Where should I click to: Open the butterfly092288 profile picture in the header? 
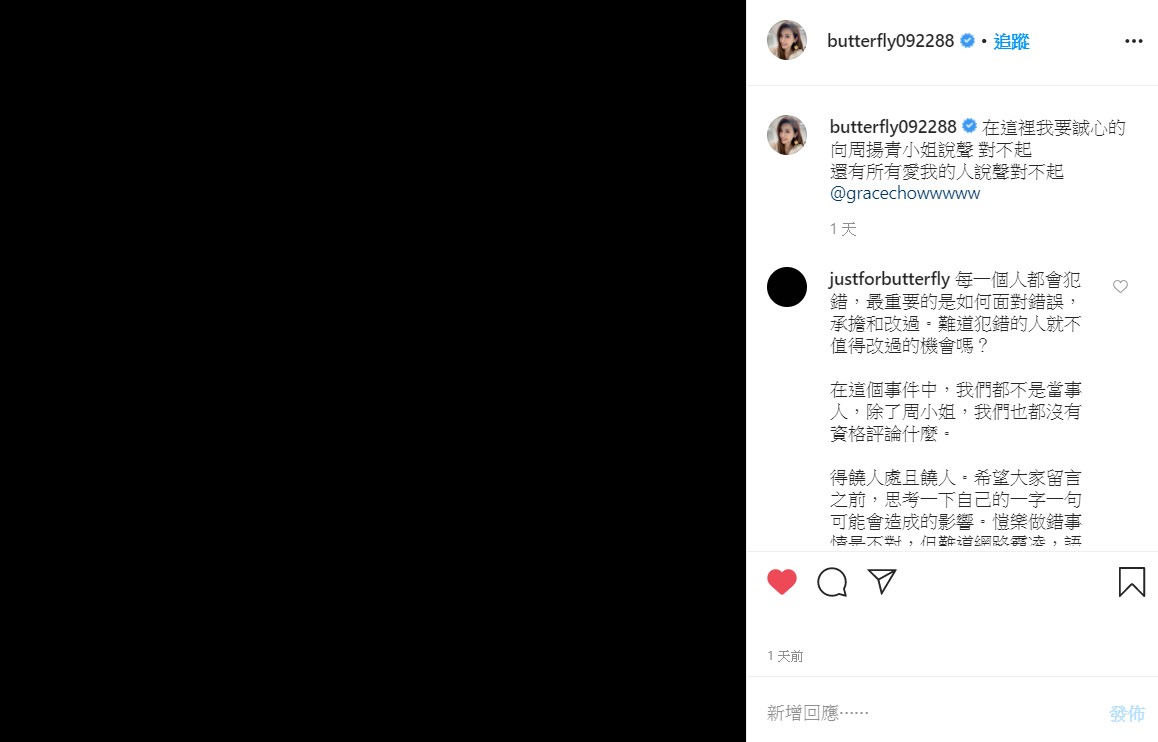[x=787, y=40]
